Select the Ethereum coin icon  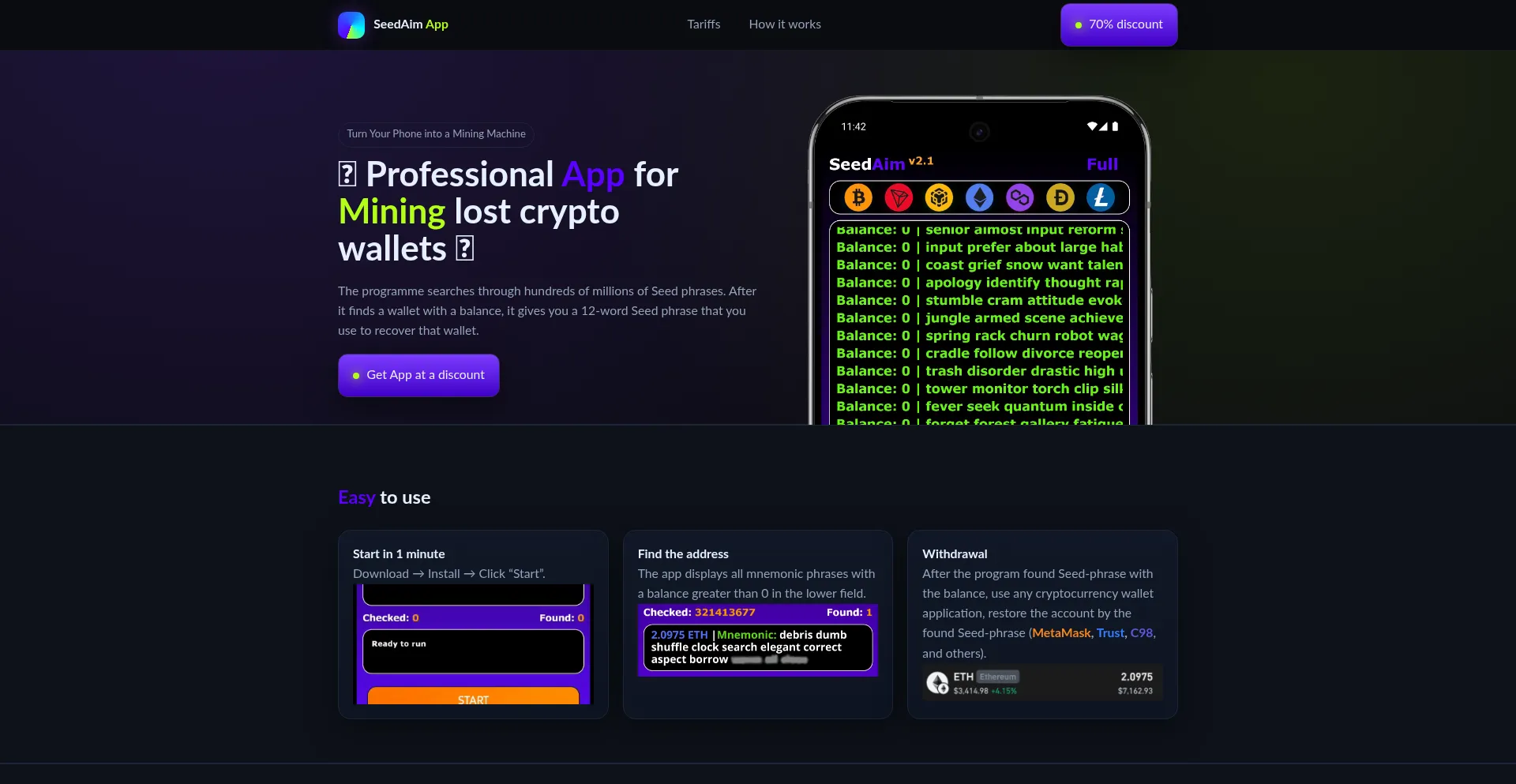(x=979, y=197)
